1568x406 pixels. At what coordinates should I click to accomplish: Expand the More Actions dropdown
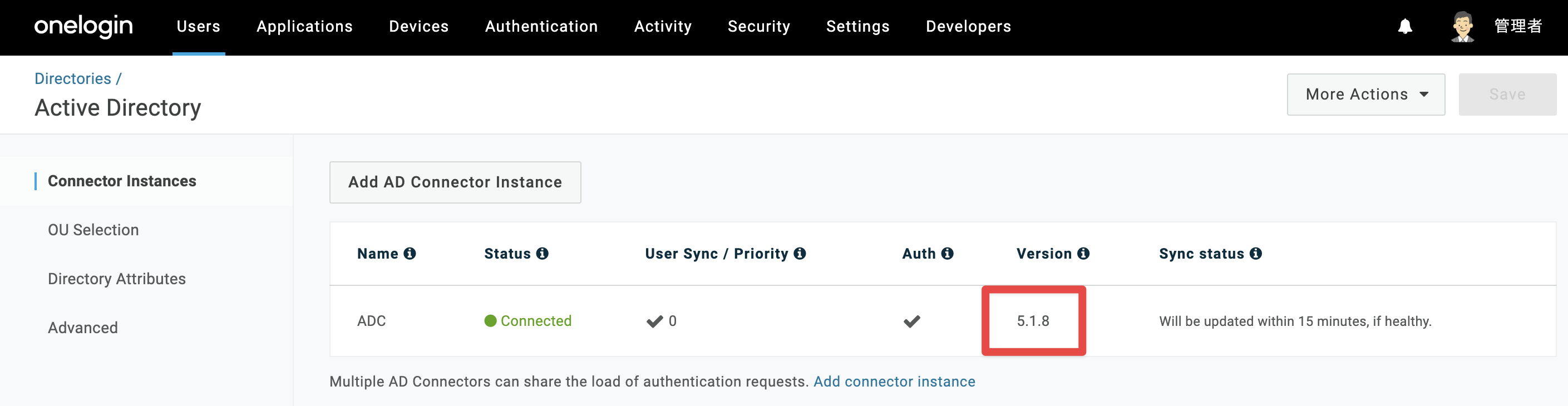tap(1366, 95)
